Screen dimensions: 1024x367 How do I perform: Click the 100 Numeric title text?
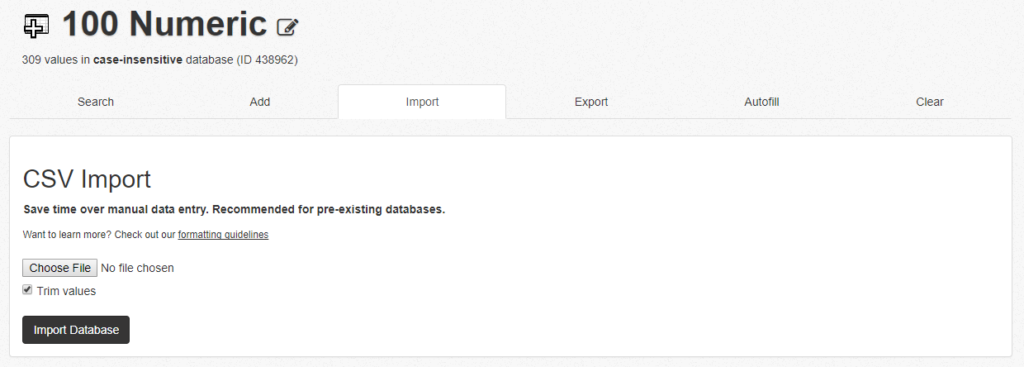point(165,25)
